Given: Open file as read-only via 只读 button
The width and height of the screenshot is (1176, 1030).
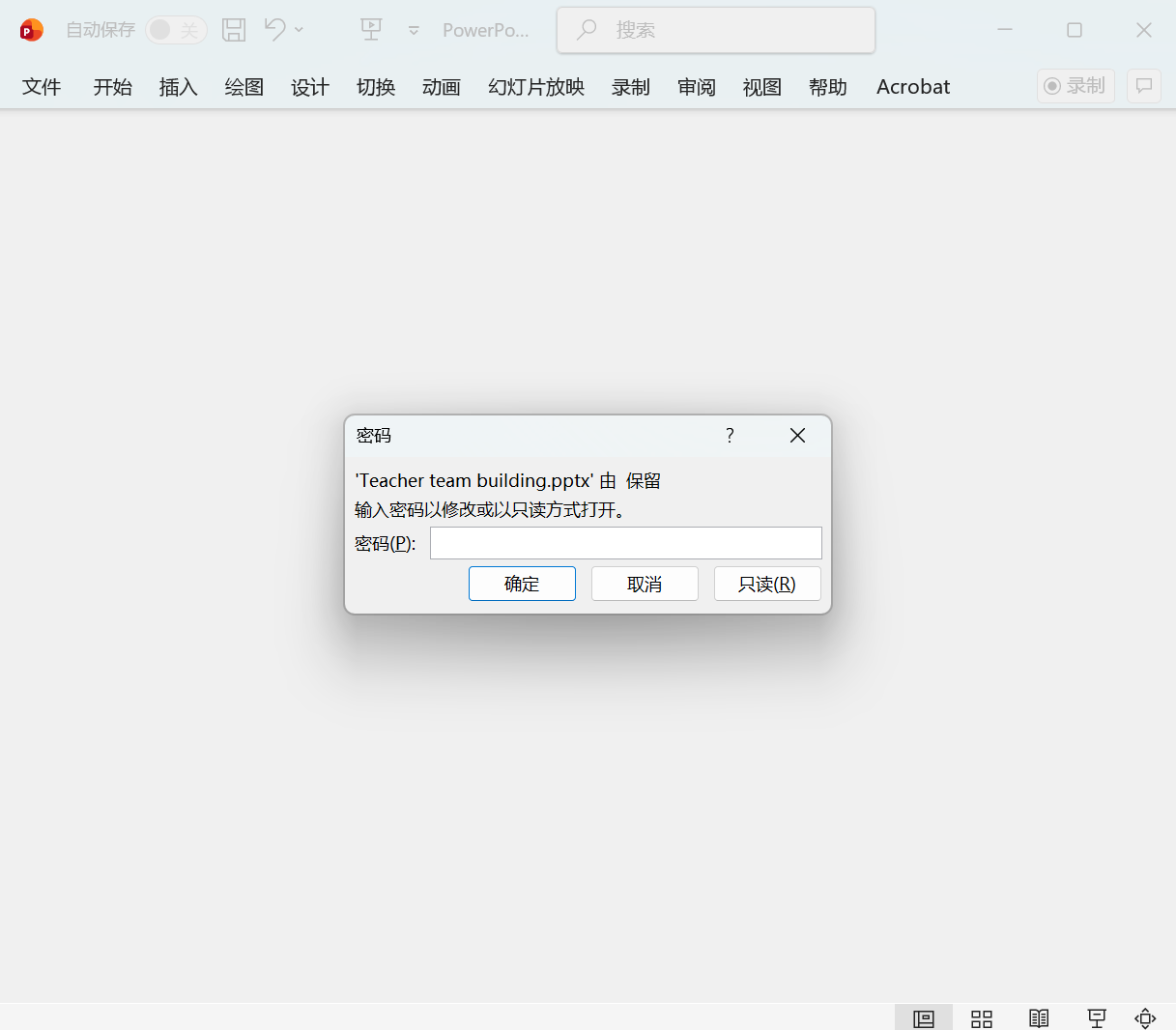Looking at the screenshot, I should point(767,583).
